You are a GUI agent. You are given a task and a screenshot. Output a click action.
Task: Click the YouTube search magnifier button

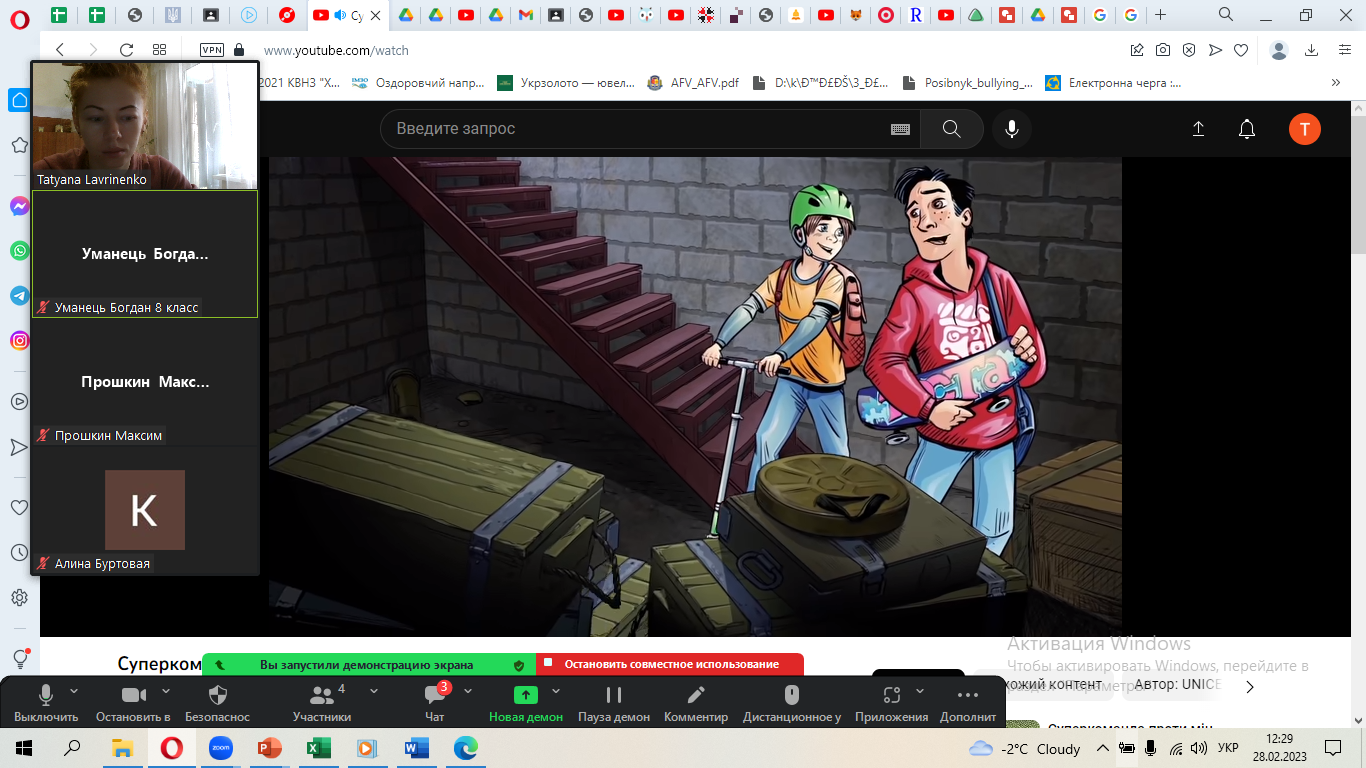pos(952,129)
